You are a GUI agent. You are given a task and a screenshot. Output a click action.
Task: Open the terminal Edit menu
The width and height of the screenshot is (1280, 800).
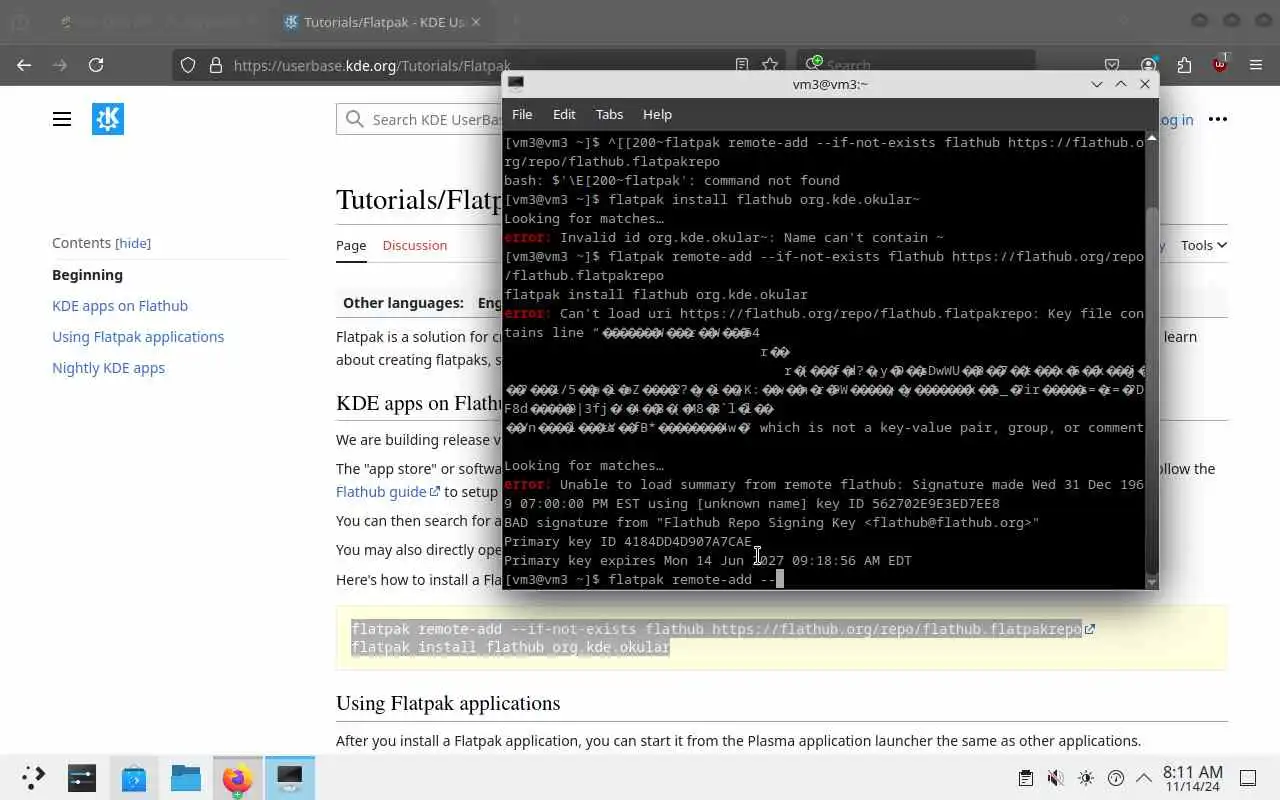click(564, 114)
